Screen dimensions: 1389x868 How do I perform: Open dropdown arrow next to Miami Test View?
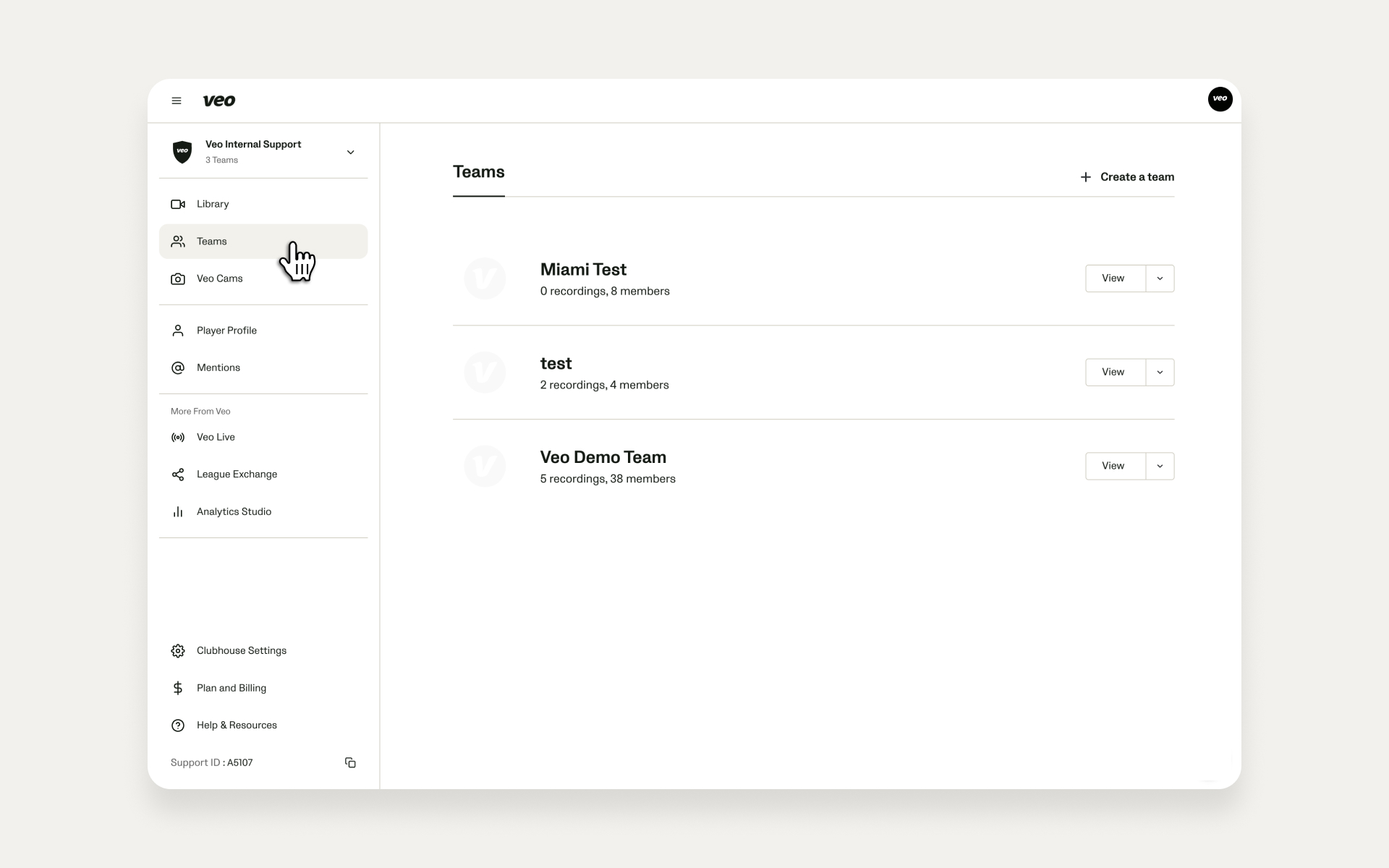pyautogui.click(x=1160, y=278)
